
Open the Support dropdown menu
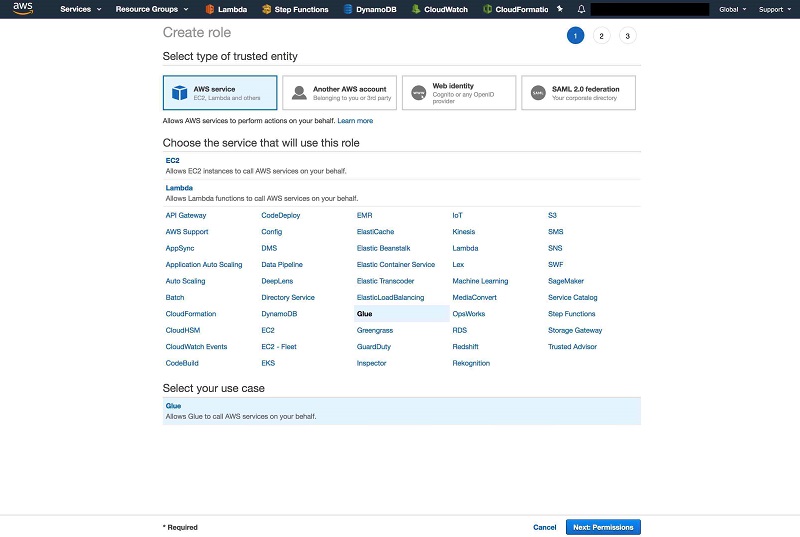tap(774, 9)
